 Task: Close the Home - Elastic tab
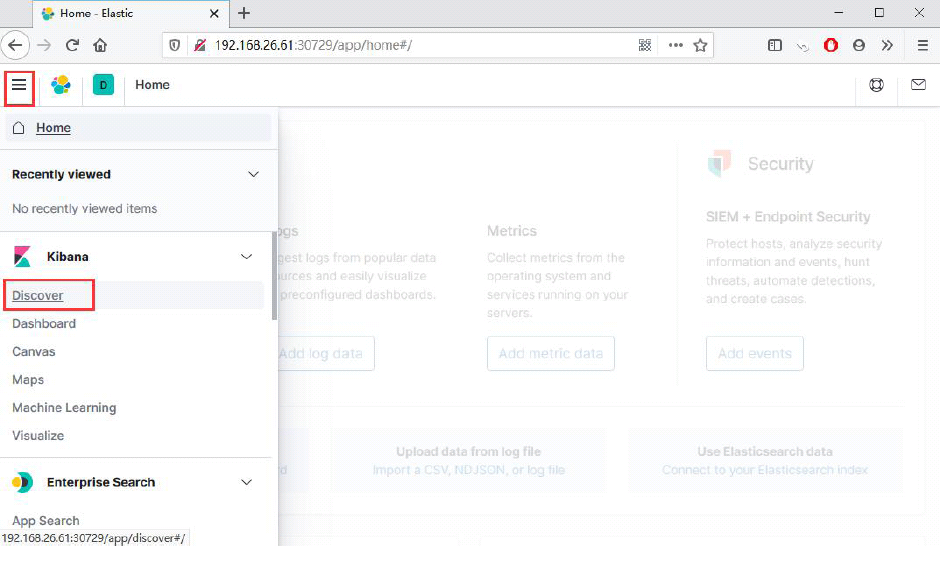coord(214,13)
